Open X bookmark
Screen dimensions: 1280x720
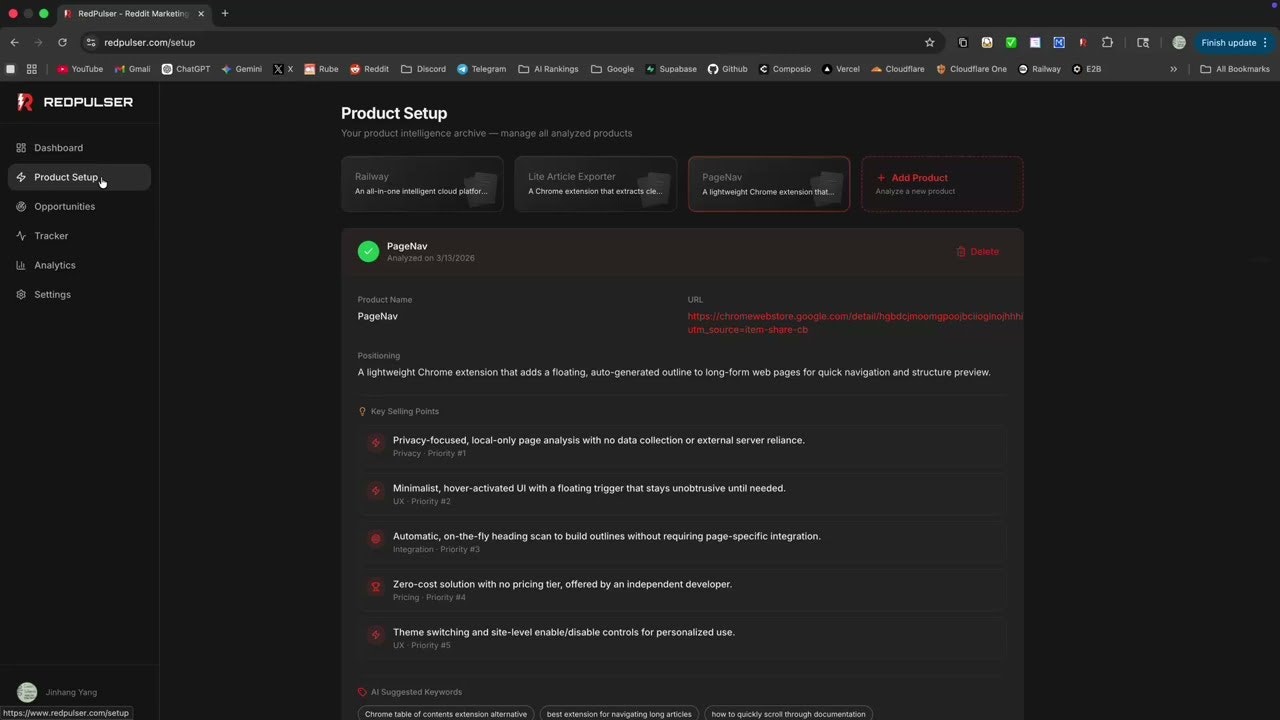[x=283, y=69]
